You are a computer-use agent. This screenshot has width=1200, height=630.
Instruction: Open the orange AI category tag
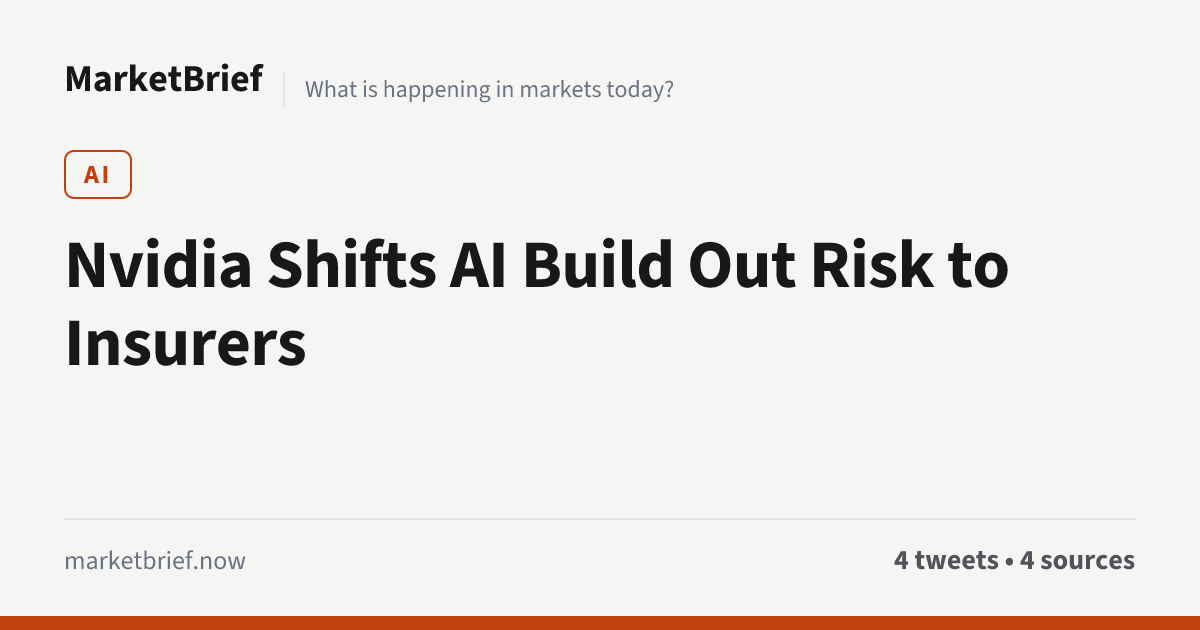(98, 175)
